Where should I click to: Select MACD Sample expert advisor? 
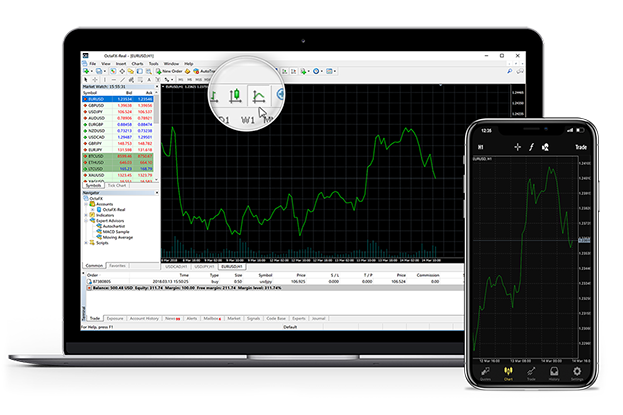(109, 233)
